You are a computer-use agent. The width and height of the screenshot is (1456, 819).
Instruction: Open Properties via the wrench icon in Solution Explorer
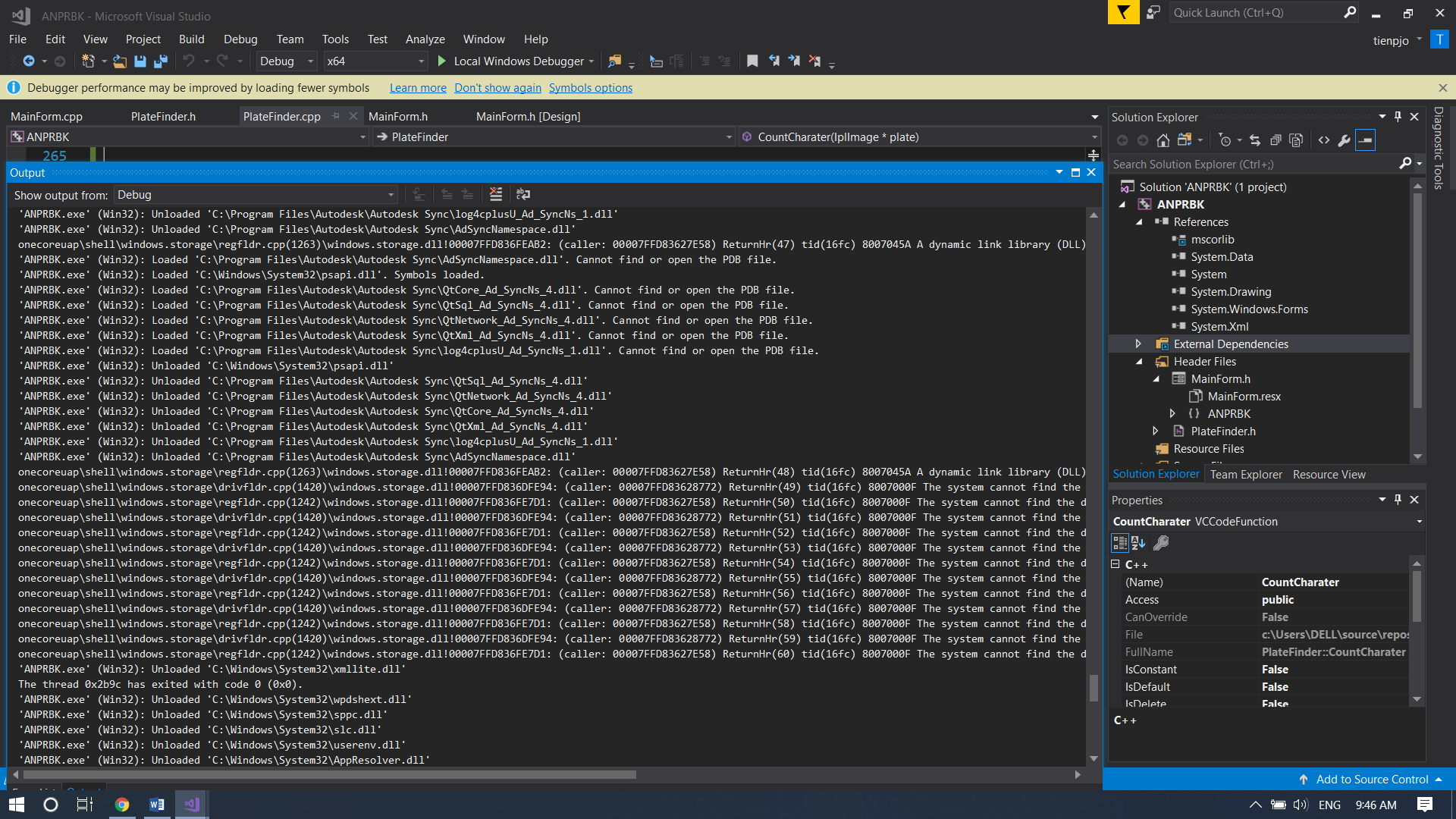[x=1345, y=140]
